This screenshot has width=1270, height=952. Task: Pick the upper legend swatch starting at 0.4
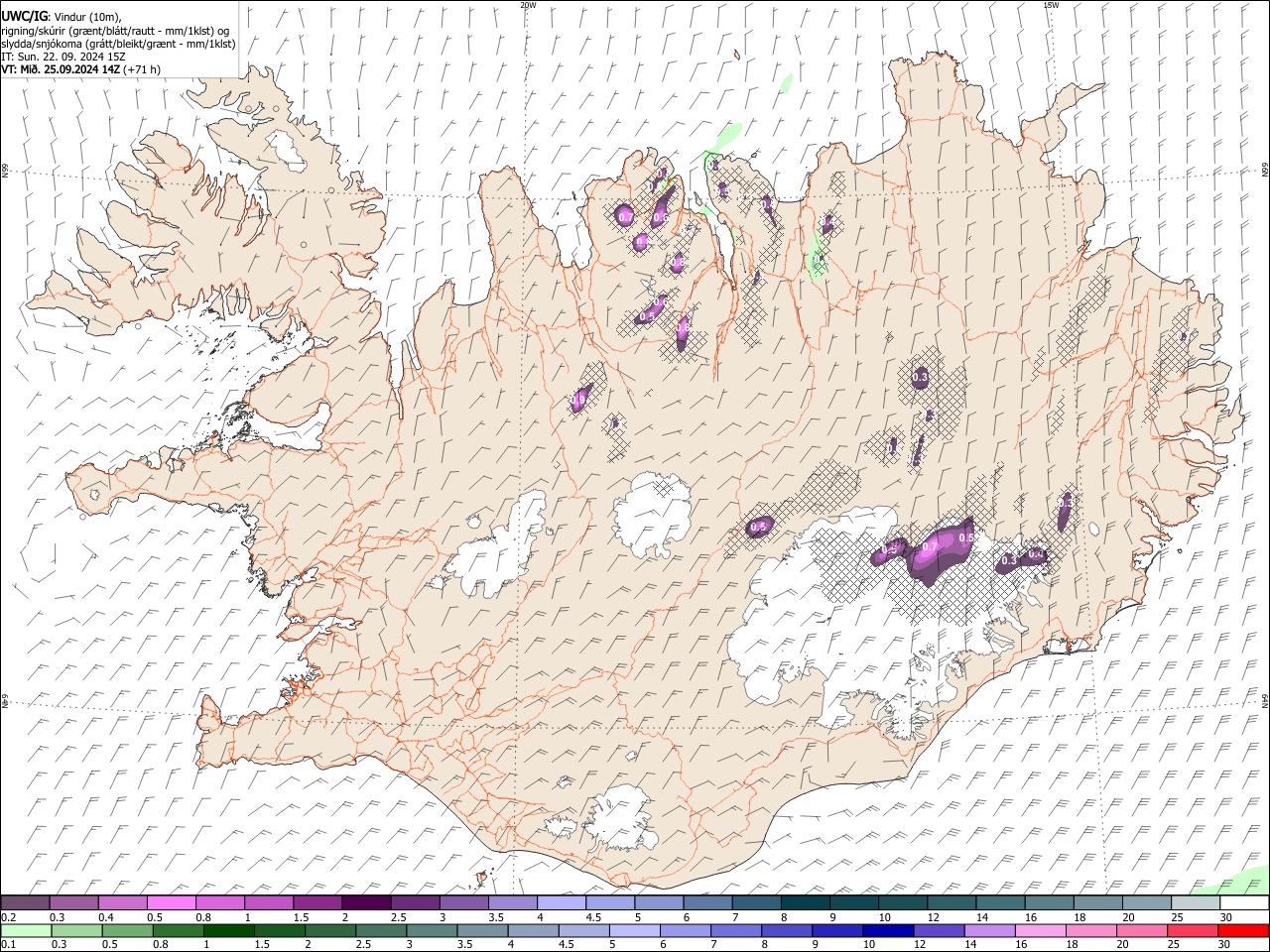point(123,902)
